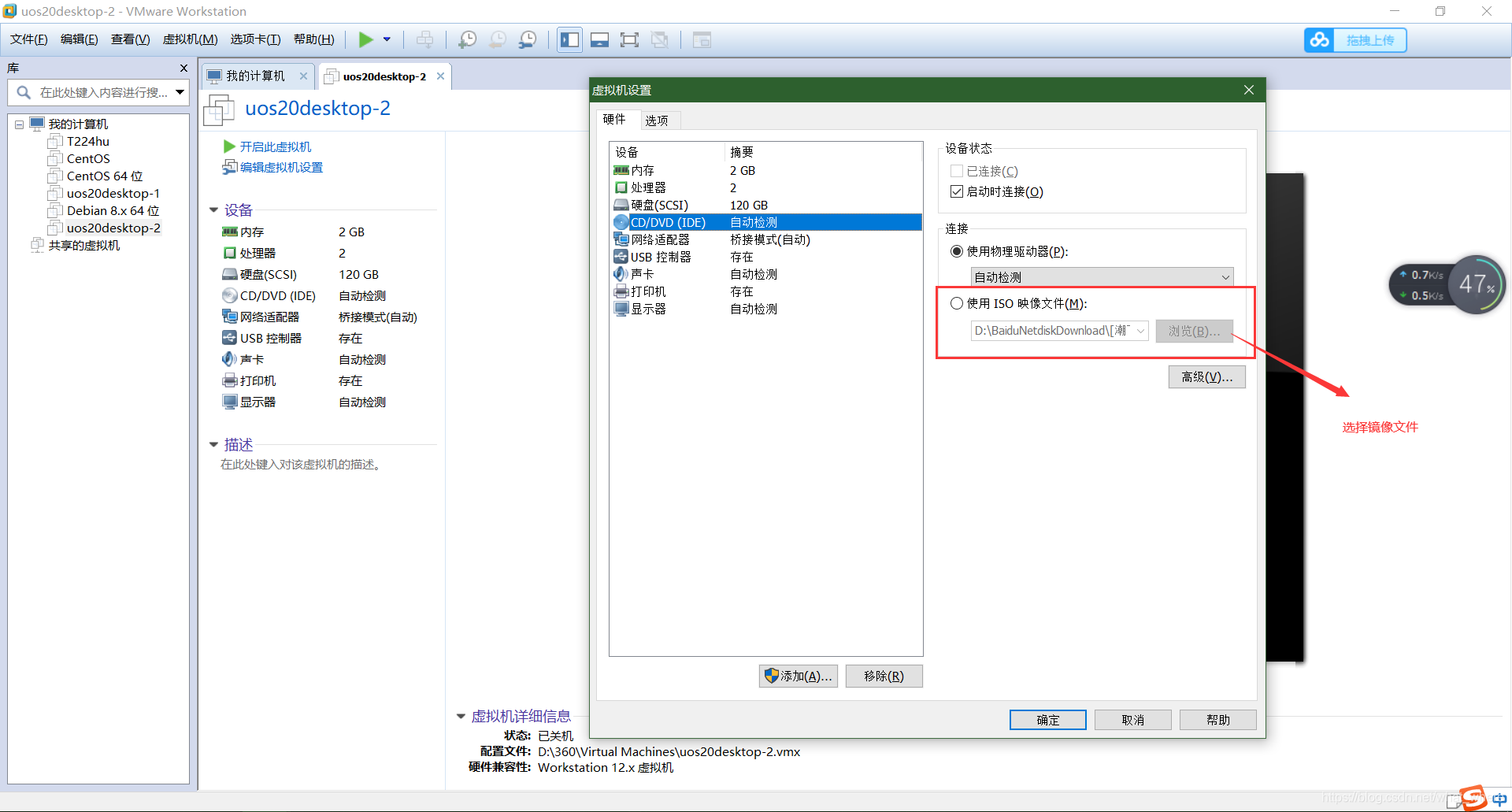Screen dimensions: 1512x812
Task: Select uos20desktop-1 in the library tree
Action: pyautogui.click(x=113, y=194)
